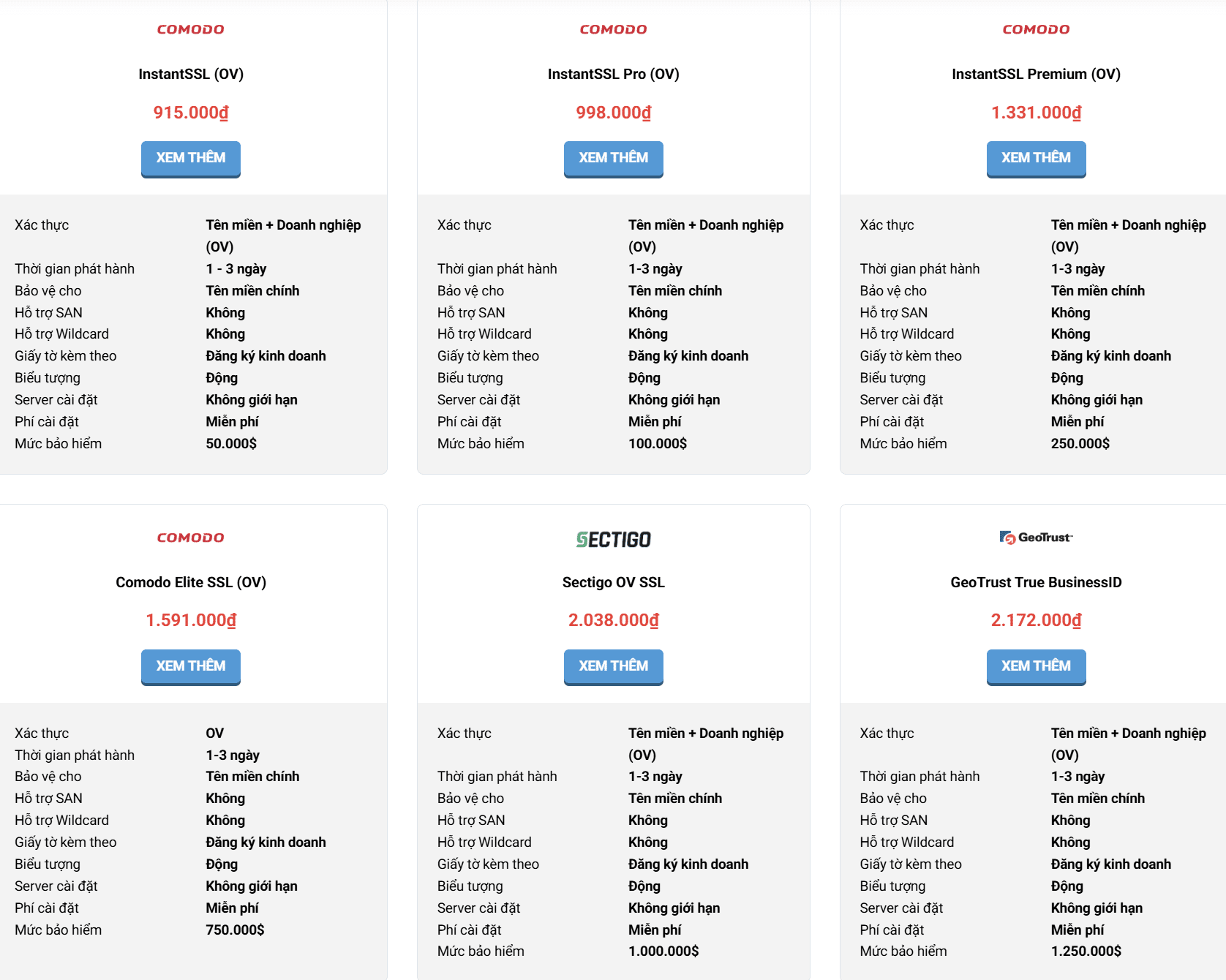Click the Comodo logo above InstantSSL (OV)
Viewport: 1226px width, 980px height.
(191, 29)
